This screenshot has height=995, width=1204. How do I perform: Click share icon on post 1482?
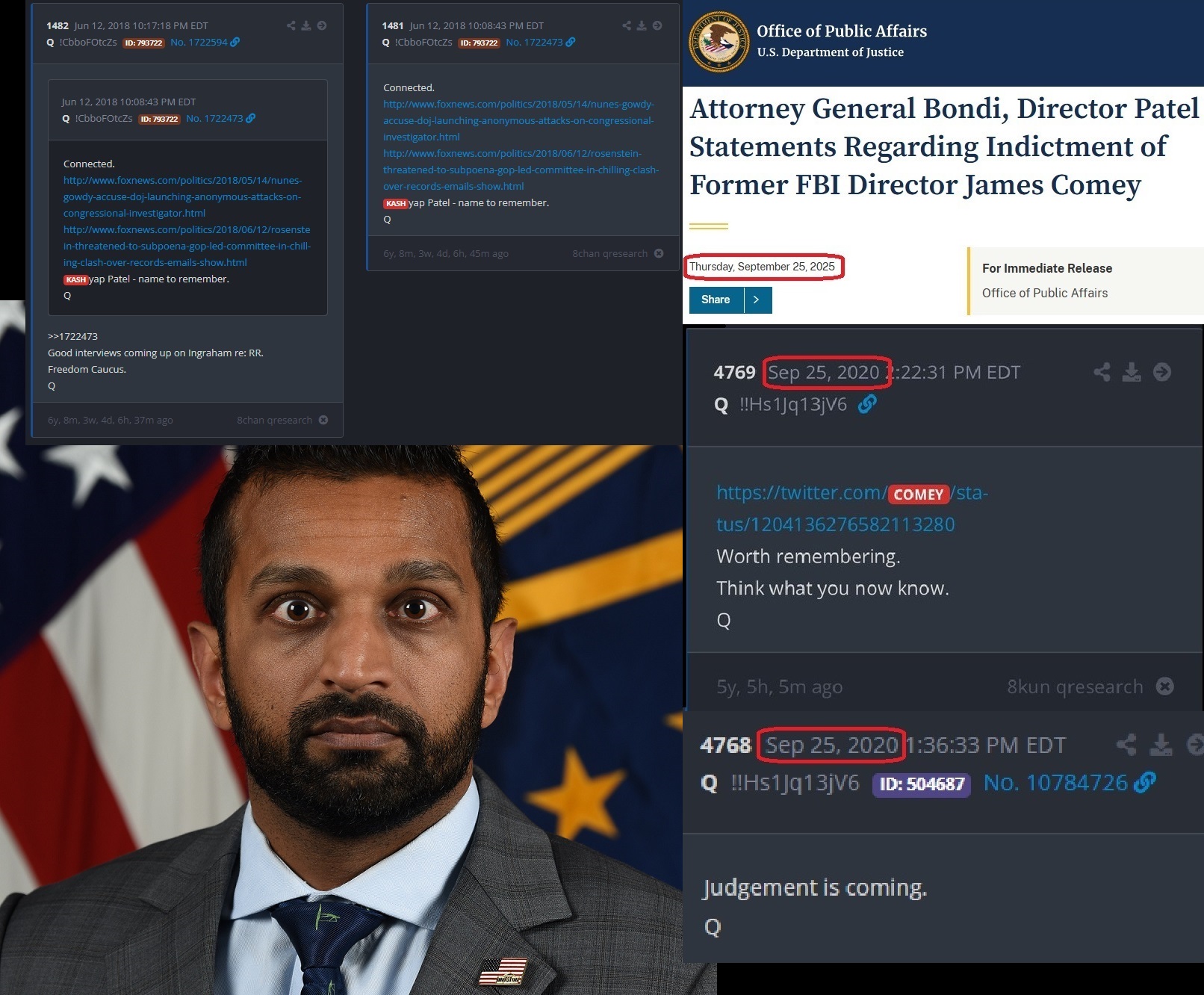(291, 25)
